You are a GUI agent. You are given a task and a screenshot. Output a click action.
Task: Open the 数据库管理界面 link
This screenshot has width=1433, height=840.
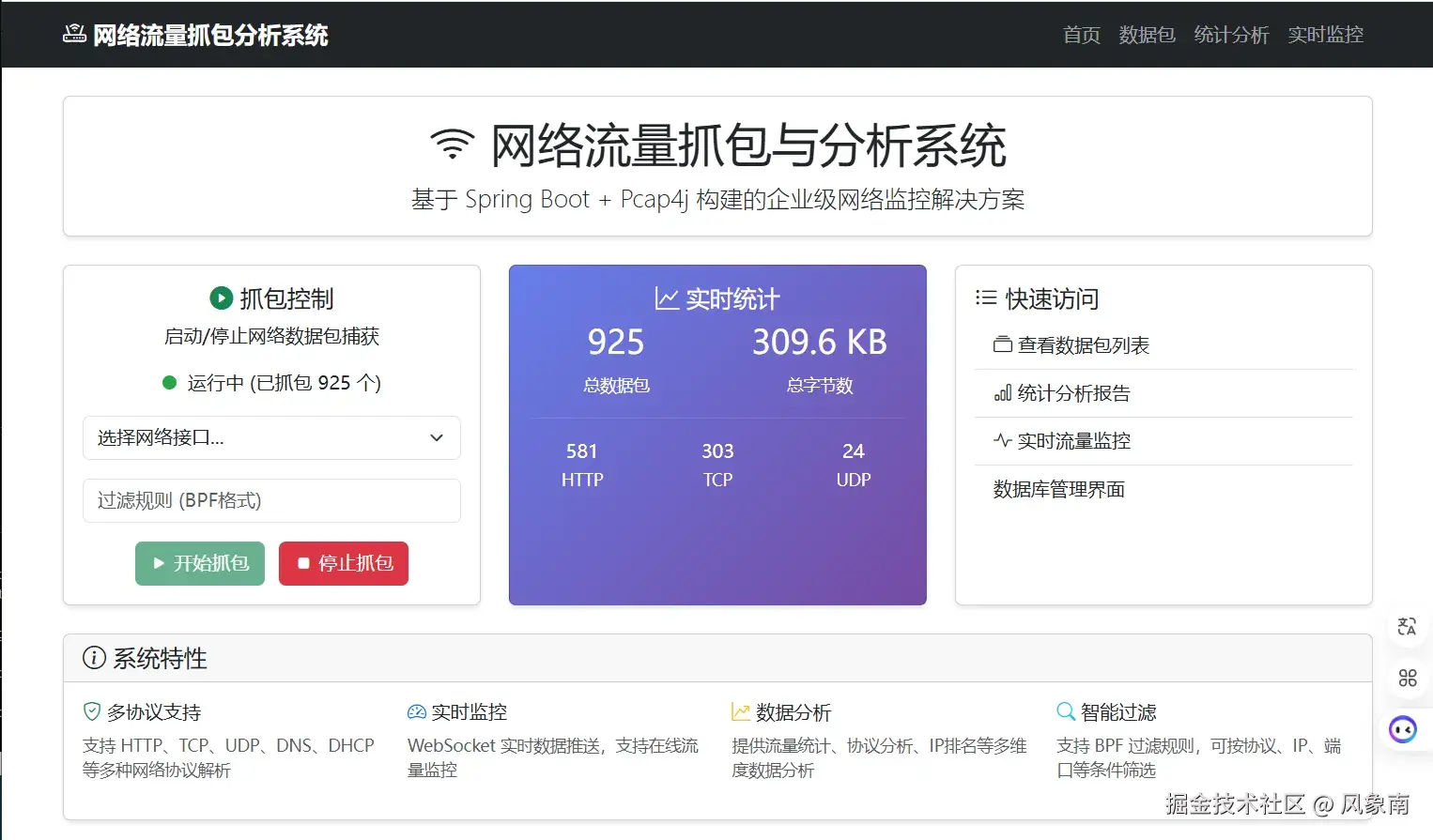click(1164, 489)
